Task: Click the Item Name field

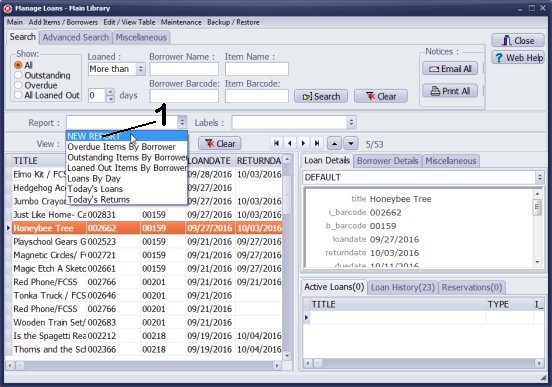Action: click(x=257, y=69)
